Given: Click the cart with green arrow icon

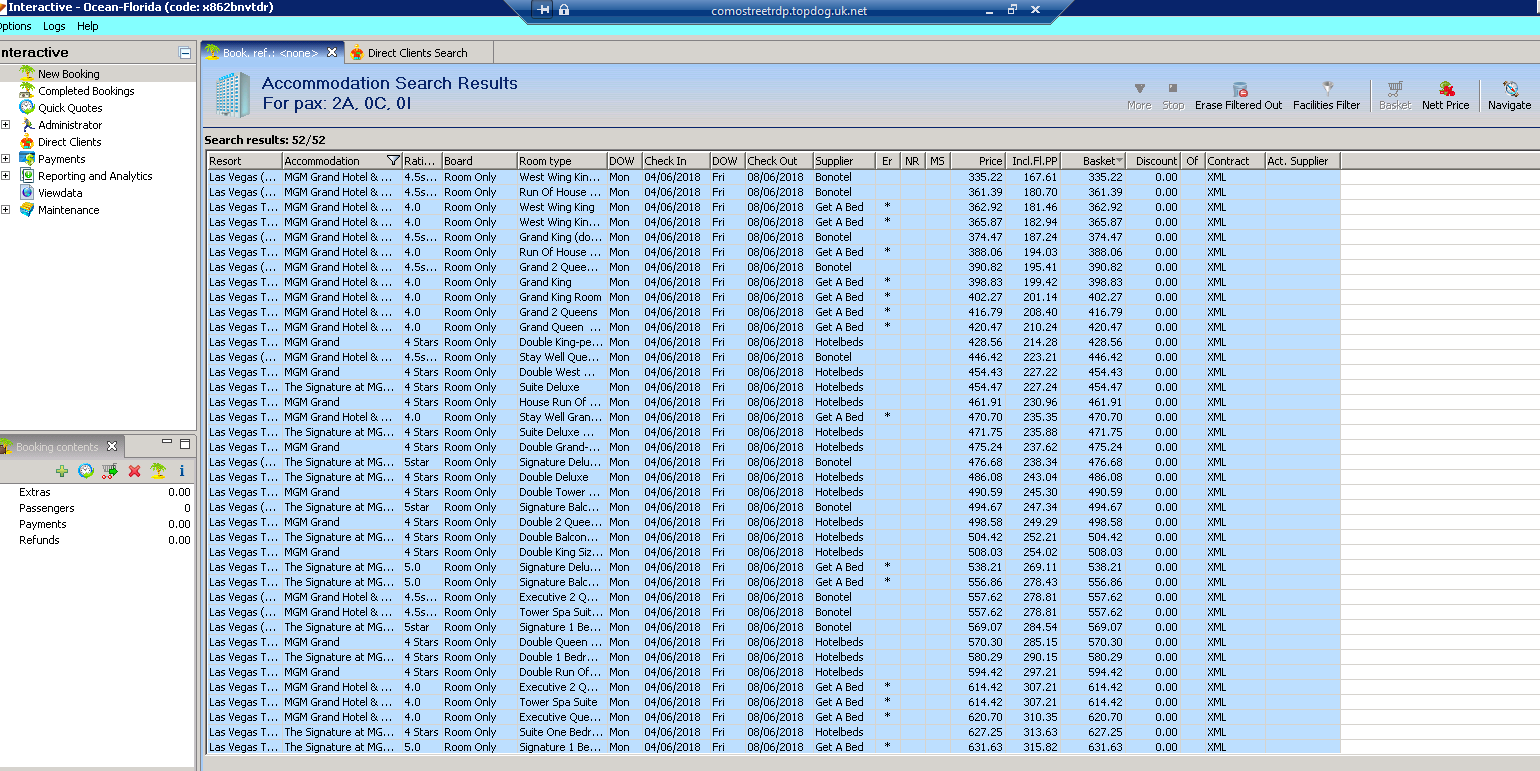Looking at the screenshot, I should [x=110, y=471].
